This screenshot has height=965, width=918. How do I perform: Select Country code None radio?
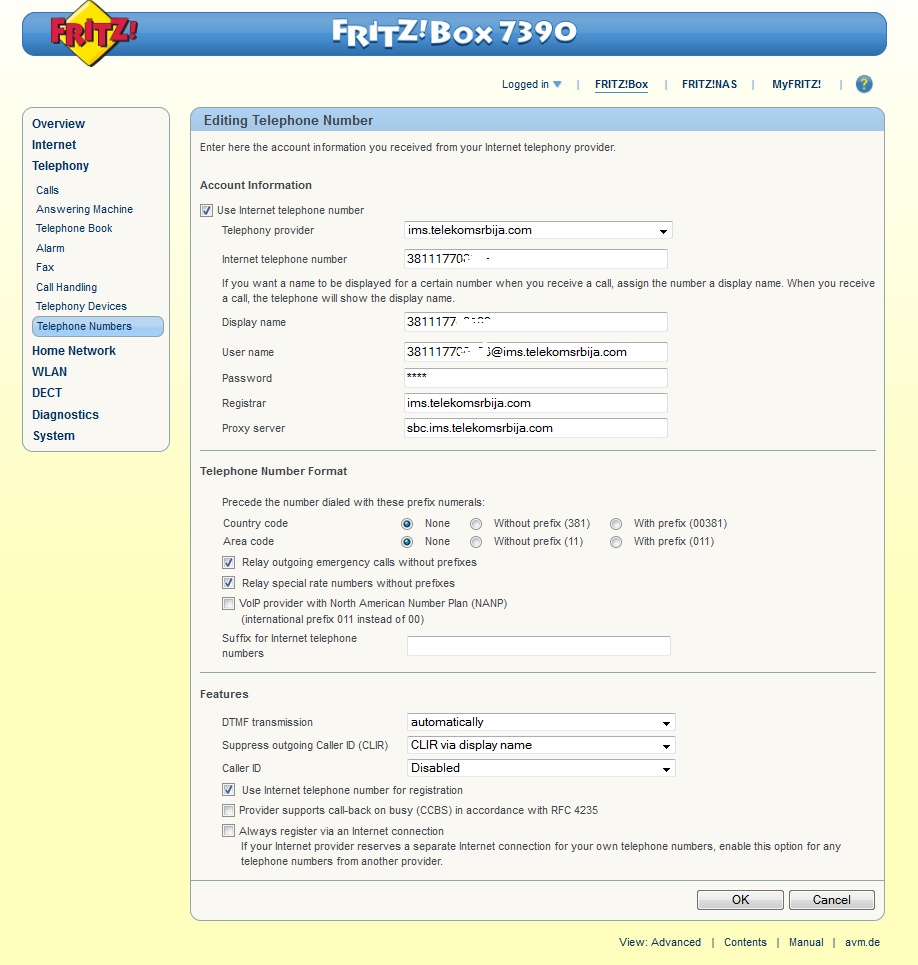[x=407, y=524]
